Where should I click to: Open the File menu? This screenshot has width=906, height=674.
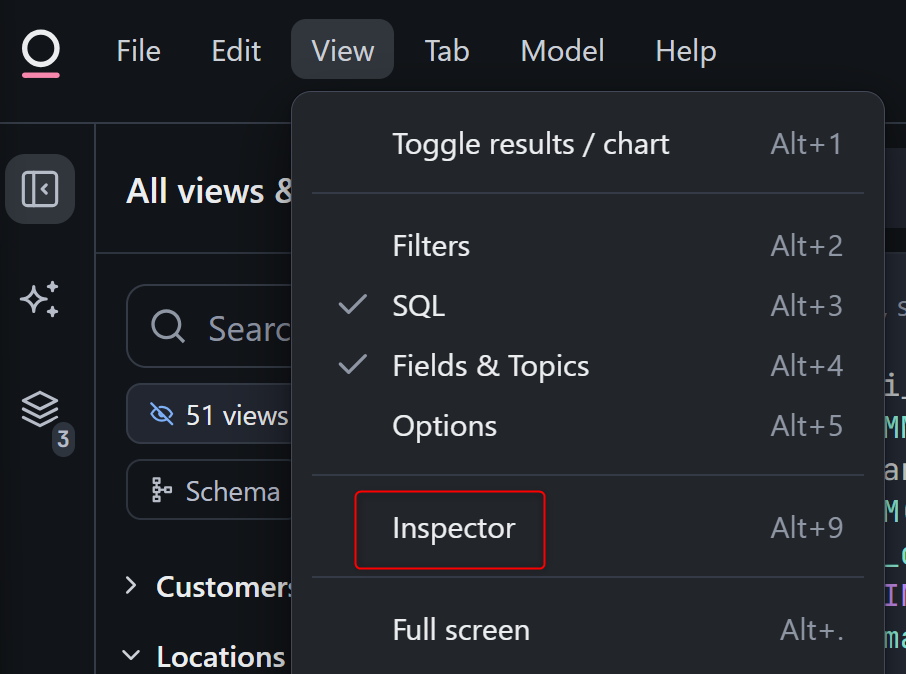[x=138, y=51]
